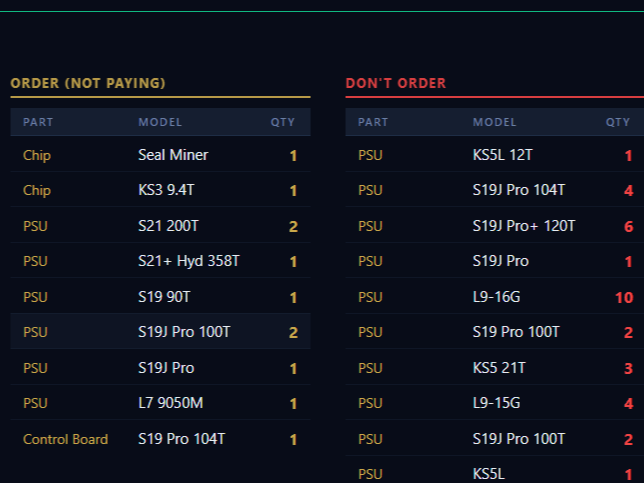Screen dimensions: 644x483
Task: Select the KS3 9.4T model cell
Action: point(166,190)
